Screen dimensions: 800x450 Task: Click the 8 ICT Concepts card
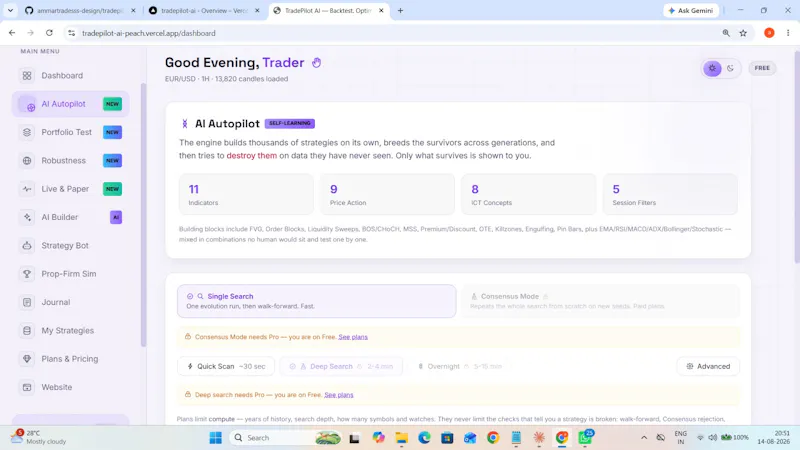coord(529,194)
